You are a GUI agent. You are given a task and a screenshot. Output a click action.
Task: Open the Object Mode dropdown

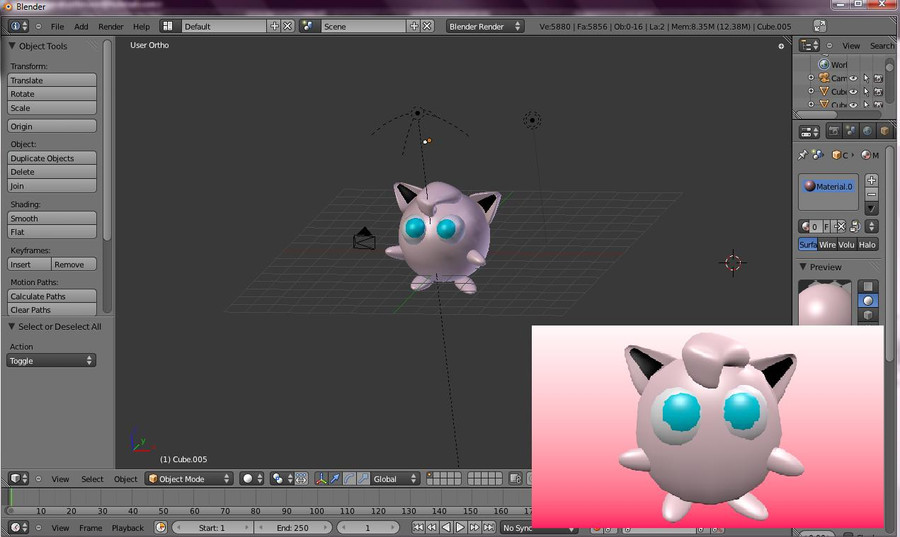(188, 478)
